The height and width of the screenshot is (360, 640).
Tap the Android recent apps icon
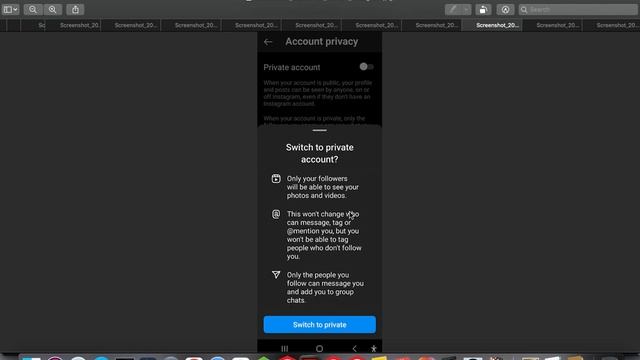[284, 349]
